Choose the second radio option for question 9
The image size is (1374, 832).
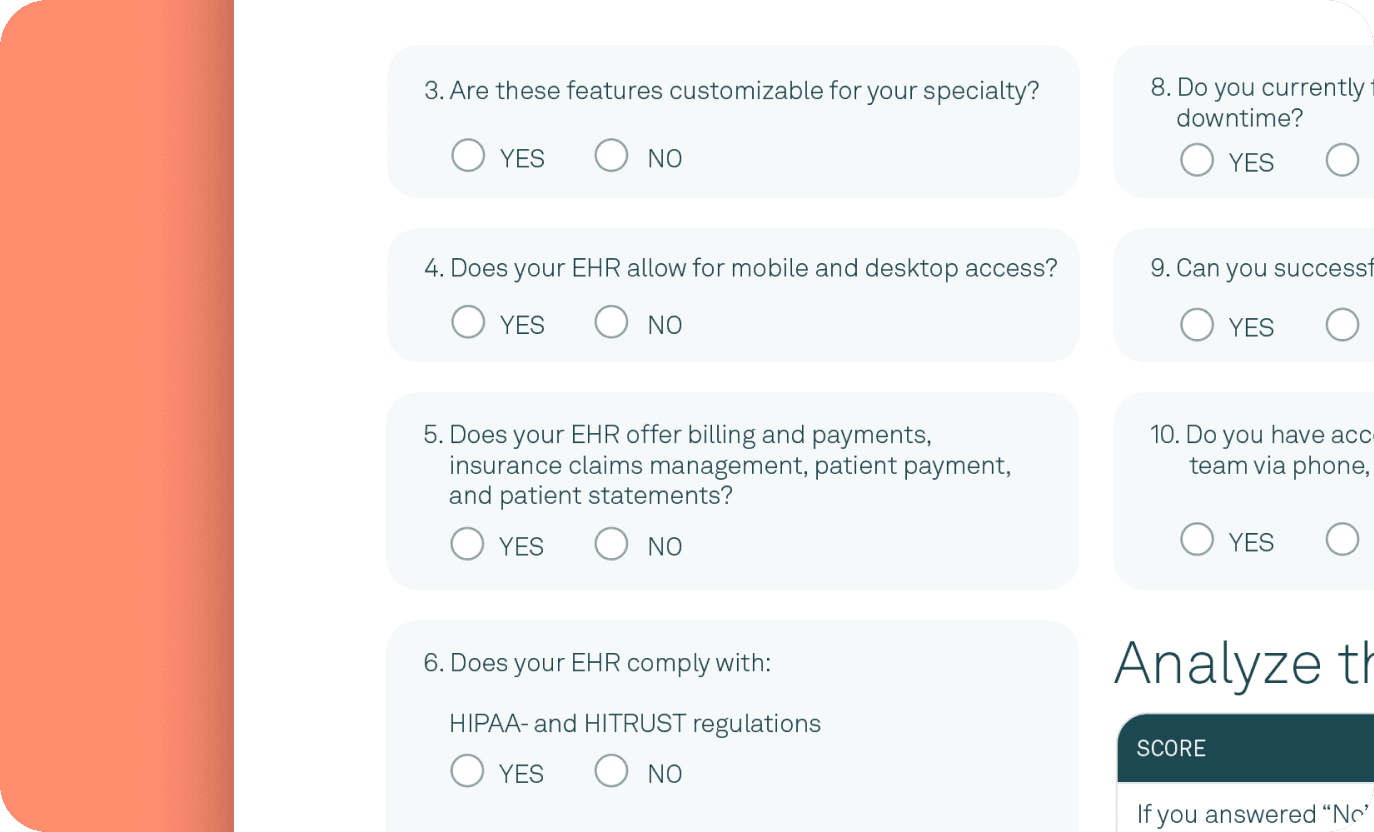pyautogui.click(x=1342, y=325)
